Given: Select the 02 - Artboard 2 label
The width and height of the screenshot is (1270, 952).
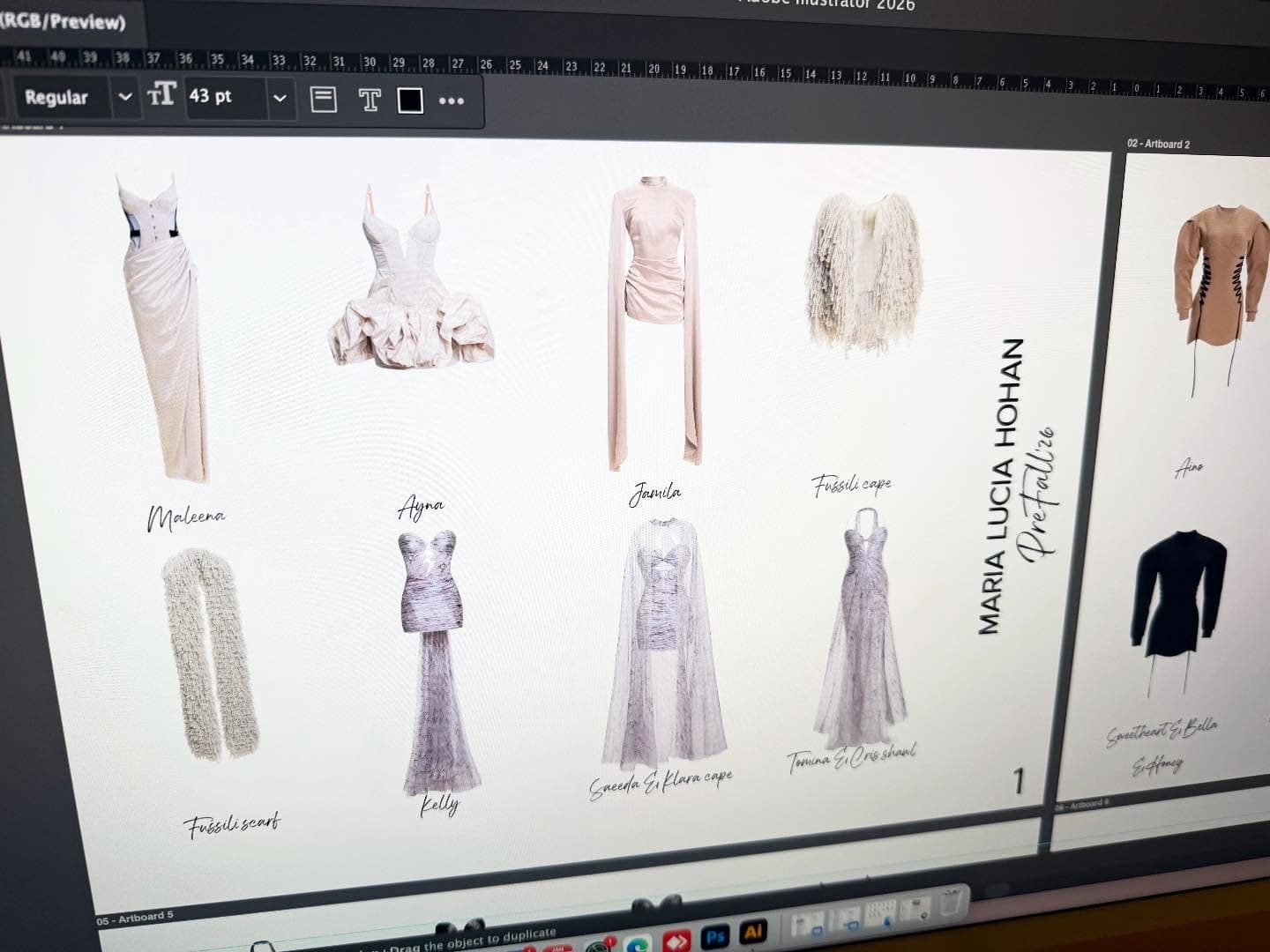Looking at the screenshot, I should pos(1158,144).
